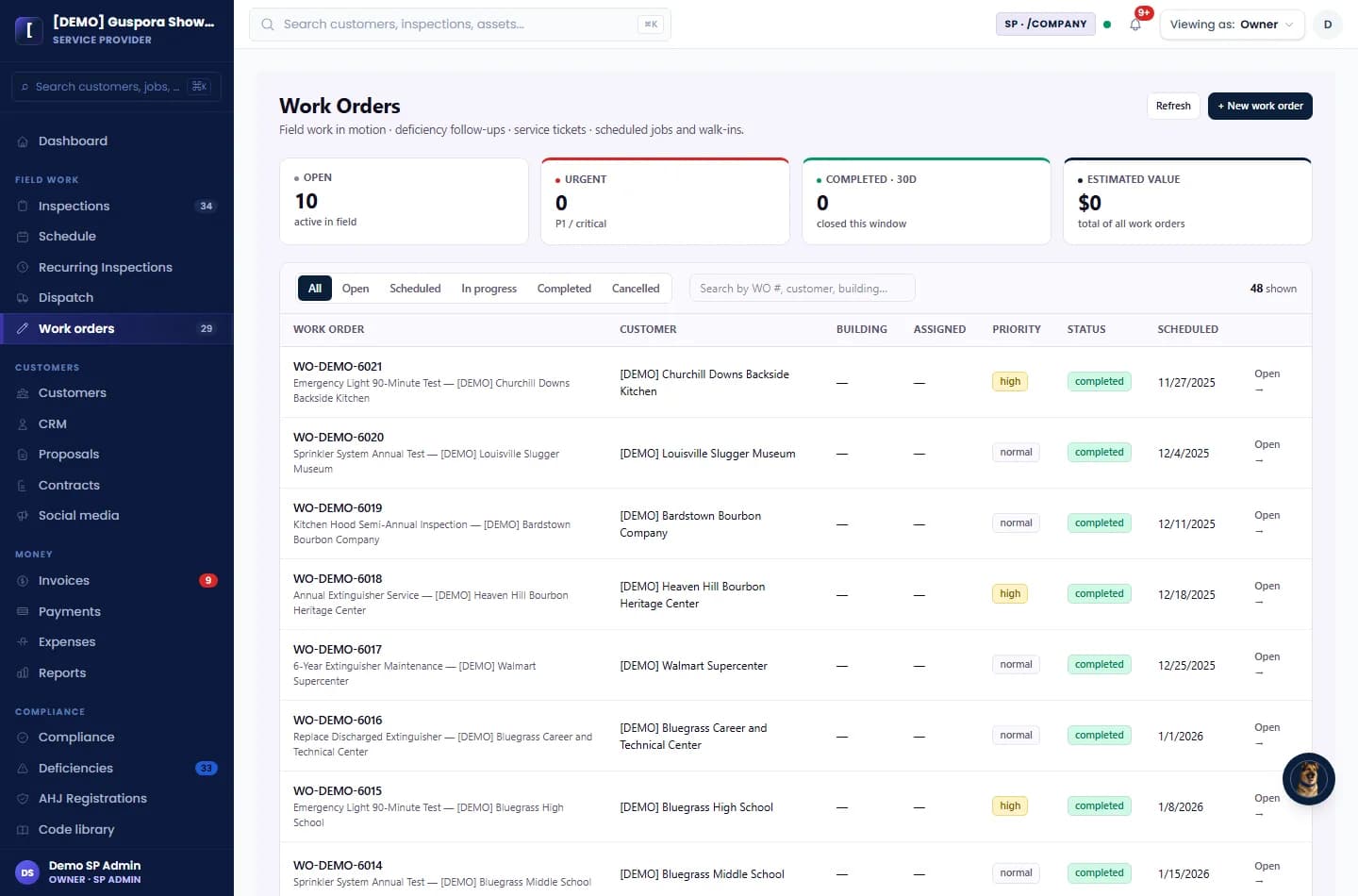Open work order WO-DEMO-6019 via Open link
The image size is (1358, 896).
click(1267, 523)
